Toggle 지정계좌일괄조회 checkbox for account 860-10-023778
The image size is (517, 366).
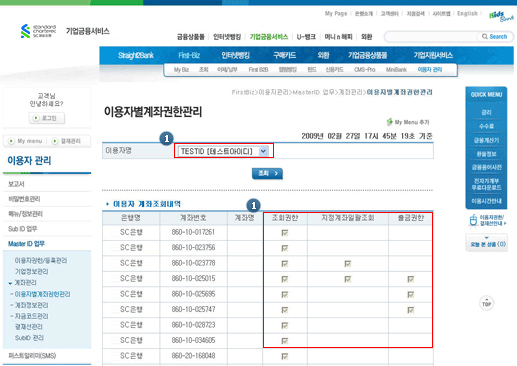click(x=348, y=264)
